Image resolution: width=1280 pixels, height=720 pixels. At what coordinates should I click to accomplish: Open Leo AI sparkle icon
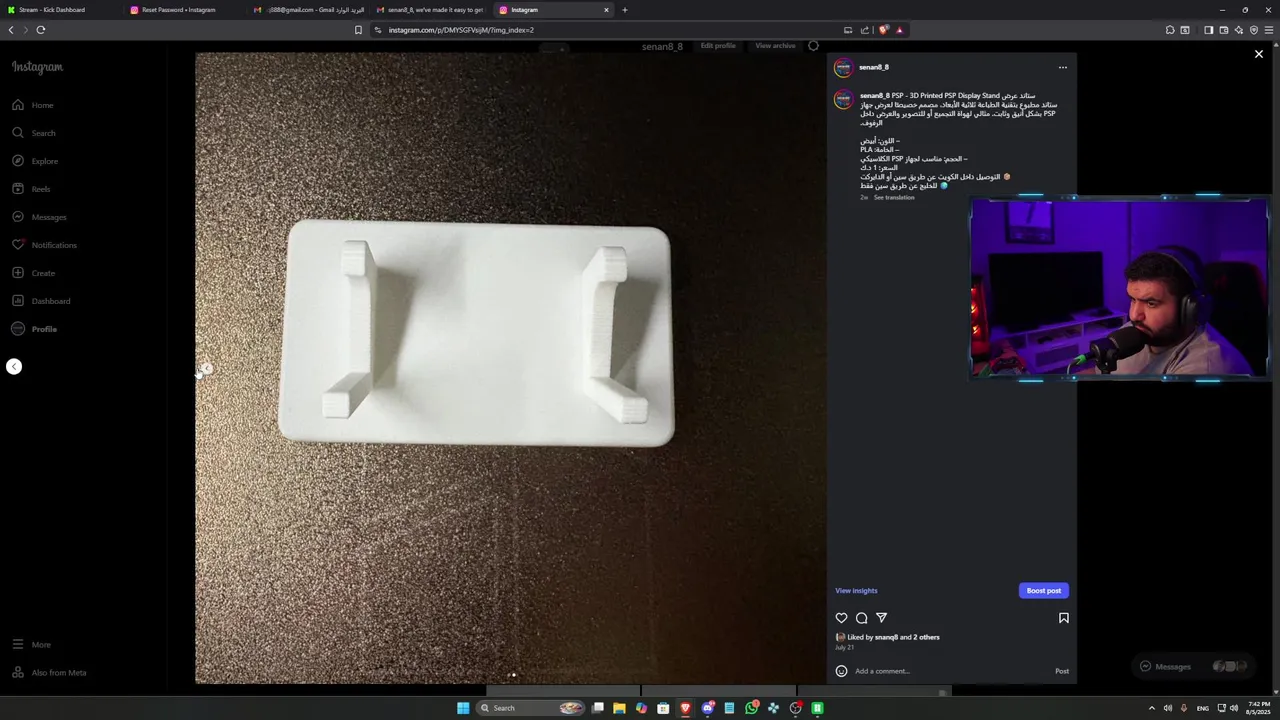pyautogui.click(x=1238, y=30)
